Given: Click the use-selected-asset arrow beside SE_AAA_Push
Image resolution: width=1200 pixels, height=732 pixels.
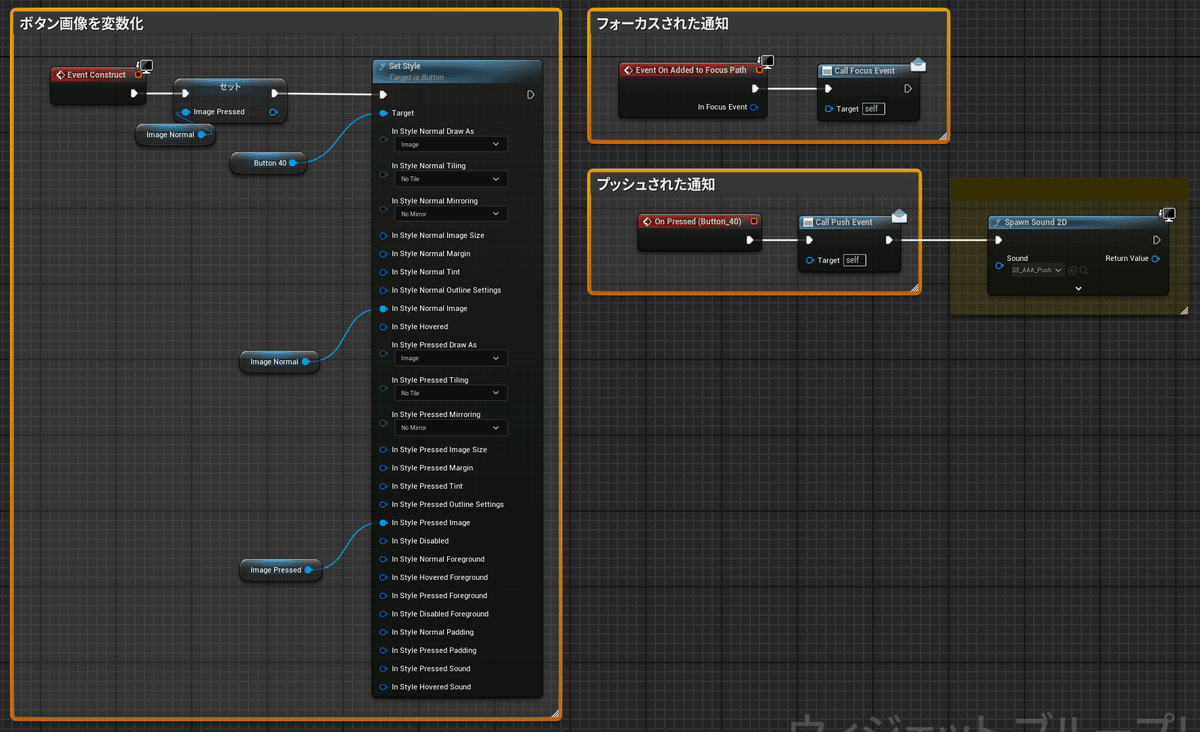Looking at the screenshot, I should tap(1073, 270).
